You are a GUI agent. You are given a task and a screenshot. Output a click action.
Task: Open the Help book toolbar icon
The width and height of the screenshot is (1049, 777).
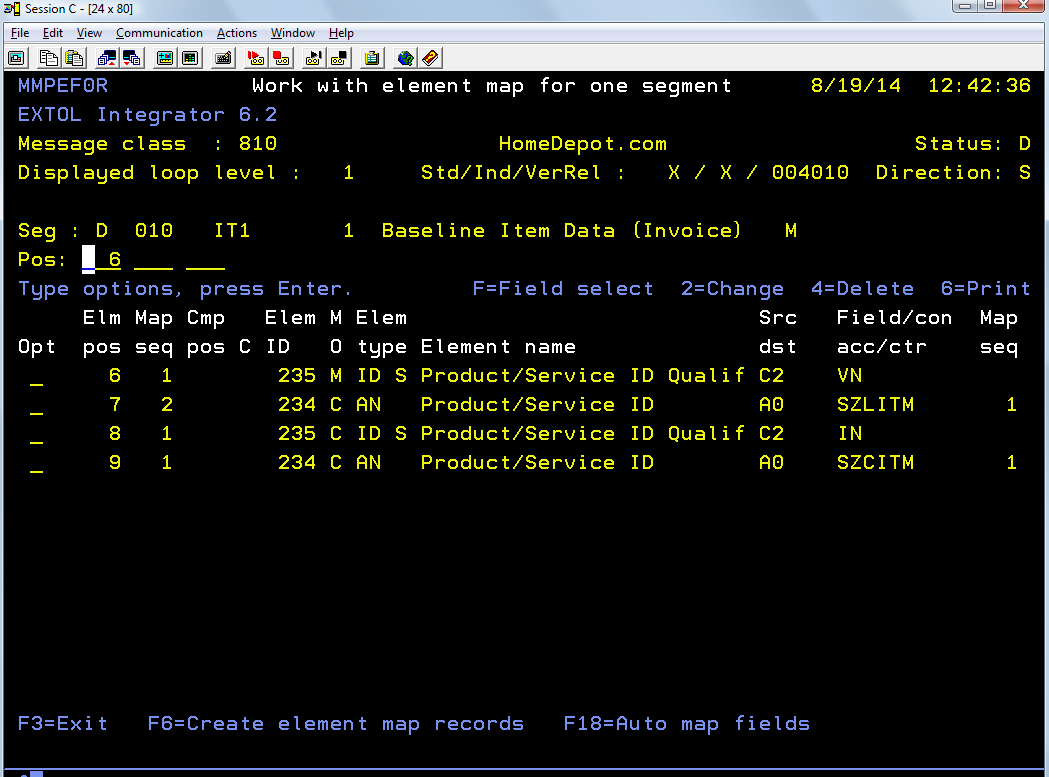point(430,58)
